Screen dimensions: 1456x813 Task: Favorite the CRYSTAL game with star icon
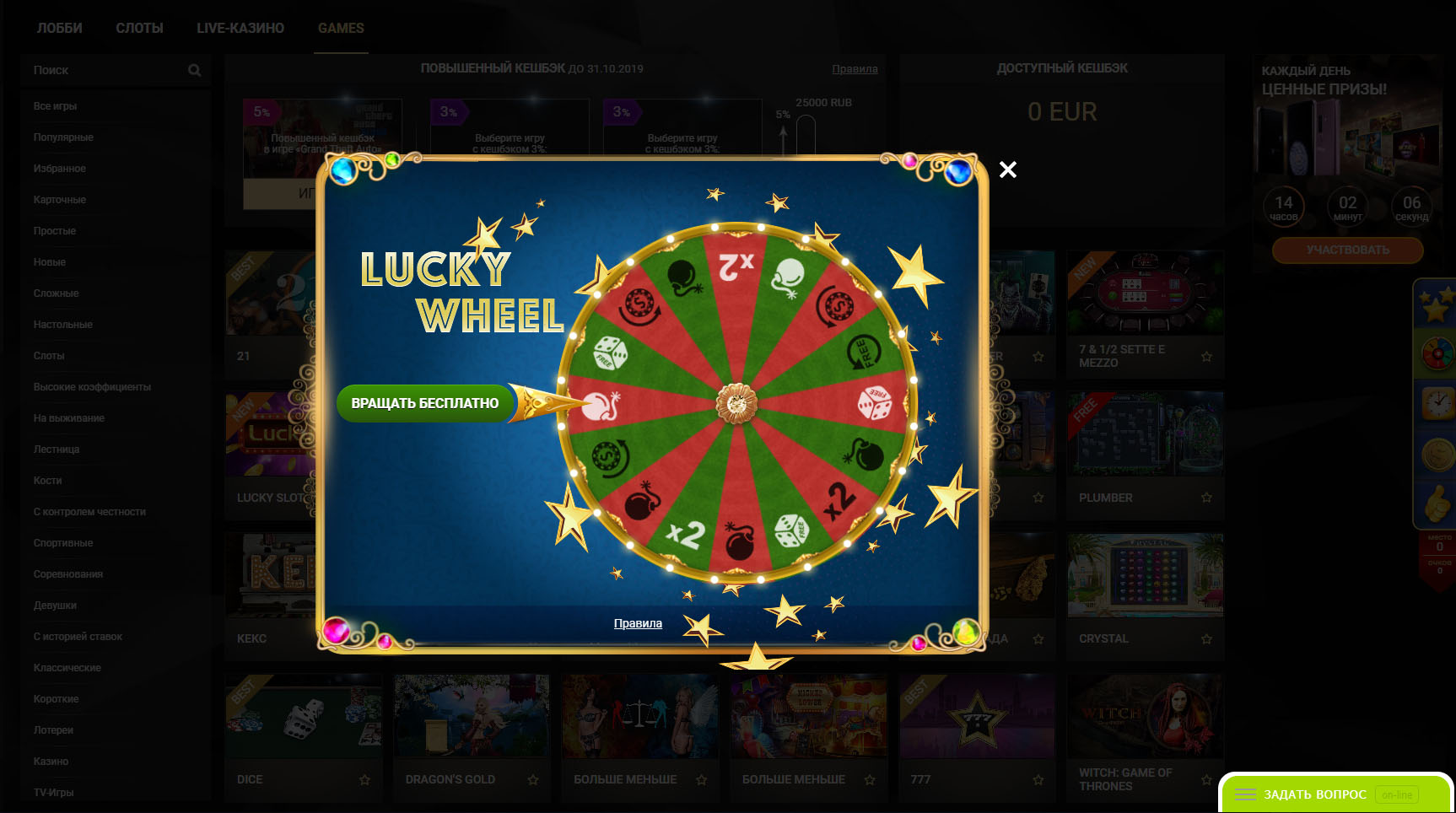[1206, 638]
